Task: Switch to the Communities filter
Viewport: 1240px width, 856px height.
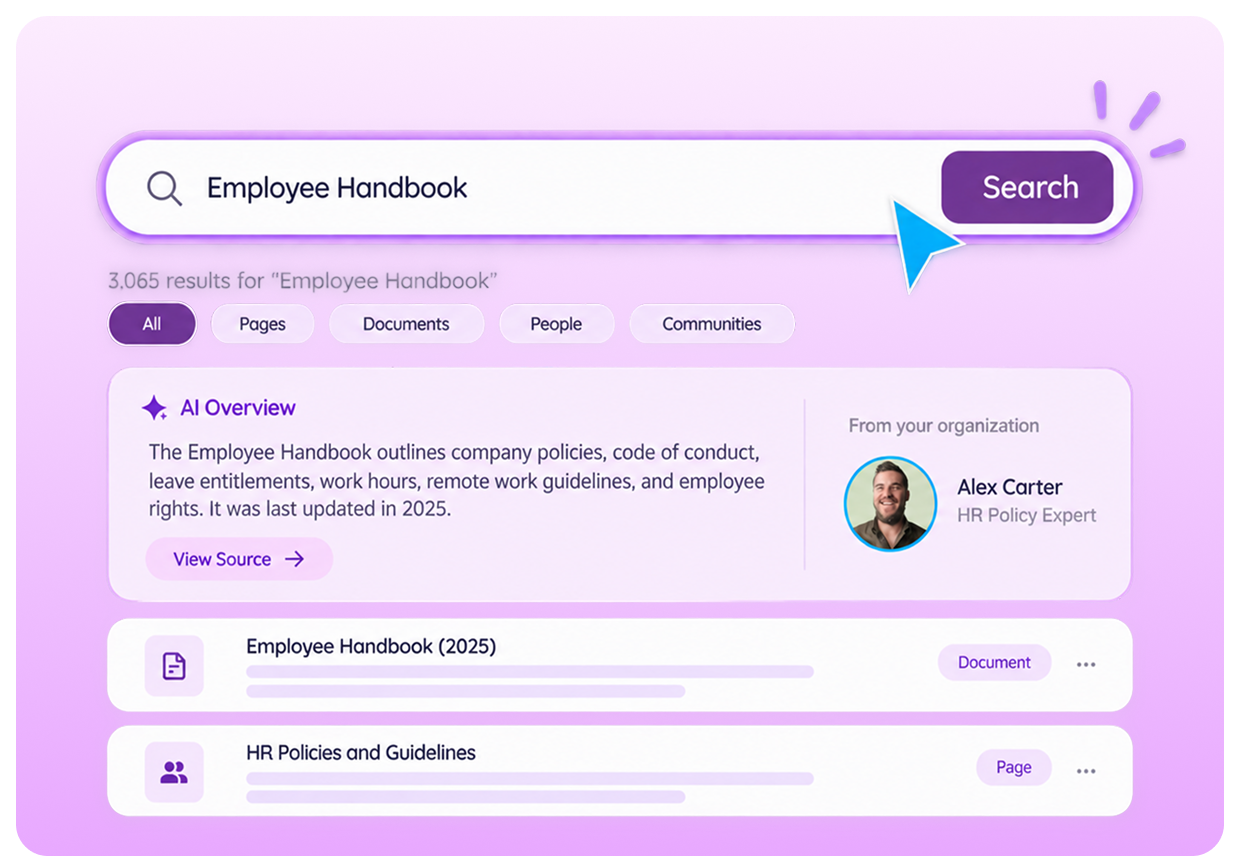Action: tap(711, 324)
